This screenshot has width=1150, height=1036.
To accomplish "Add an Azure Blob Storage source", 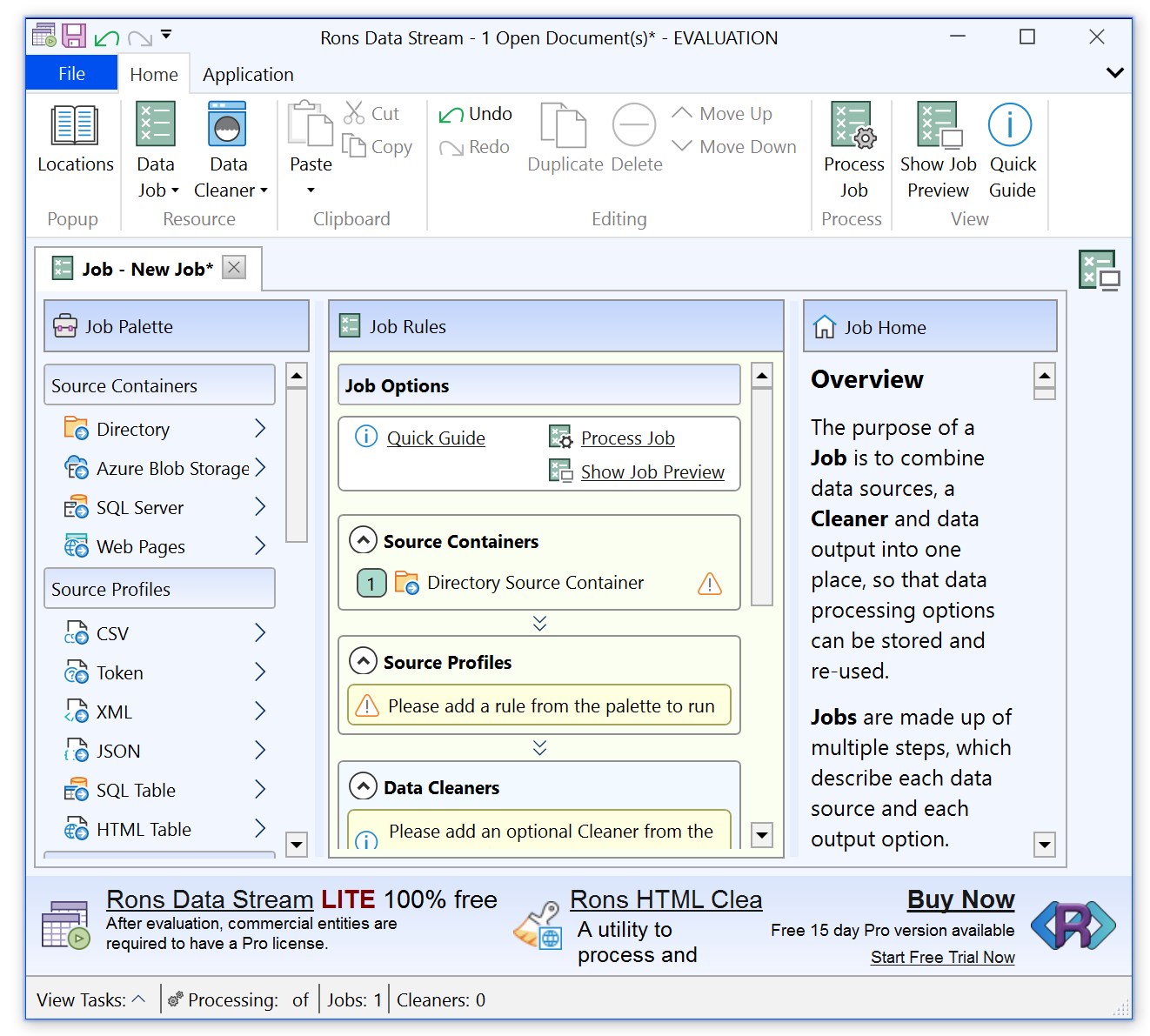I will coord(164,468).
